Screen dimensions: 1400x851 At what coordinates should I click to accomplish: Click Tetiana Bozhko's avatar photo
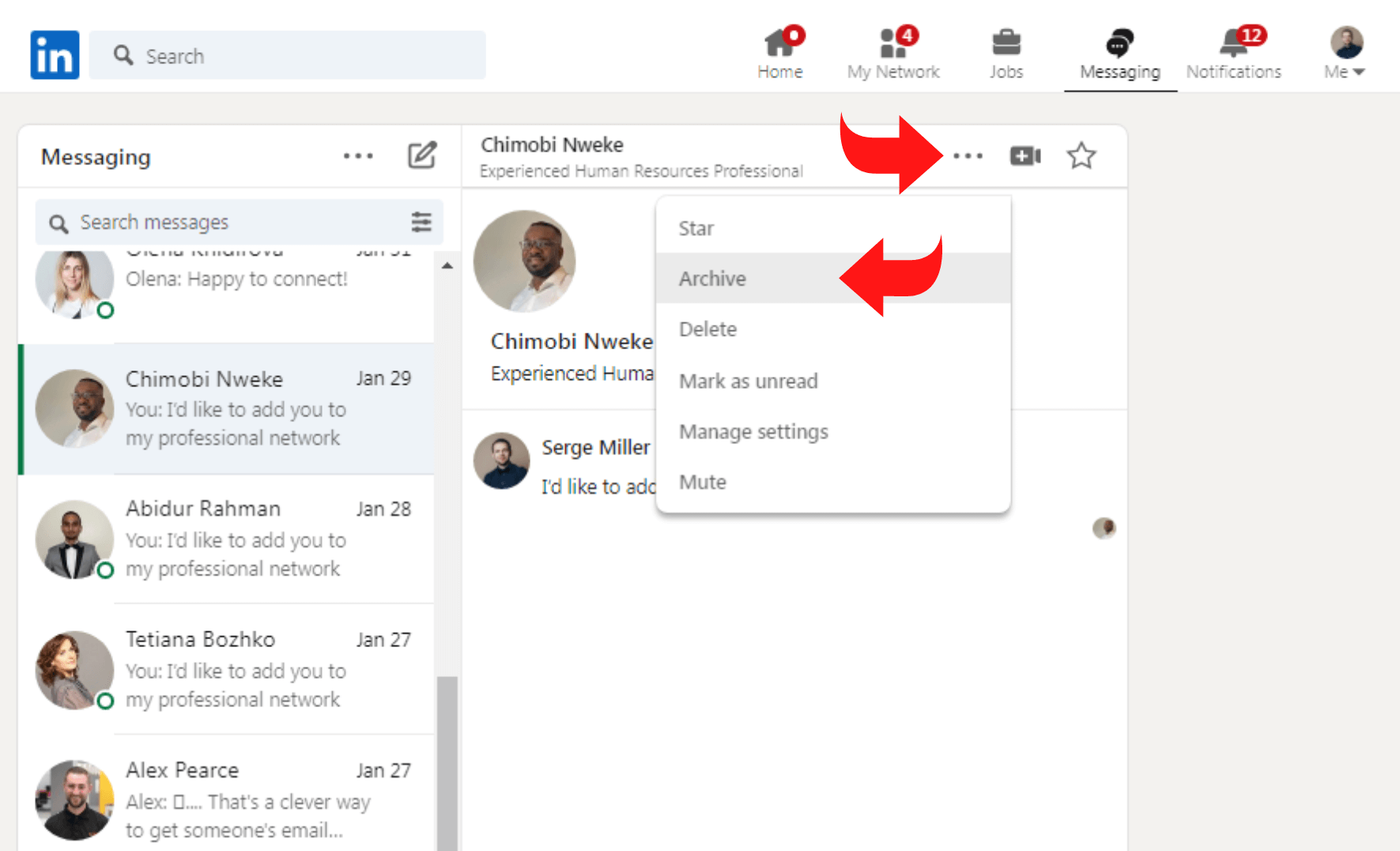tap(75, 669)
